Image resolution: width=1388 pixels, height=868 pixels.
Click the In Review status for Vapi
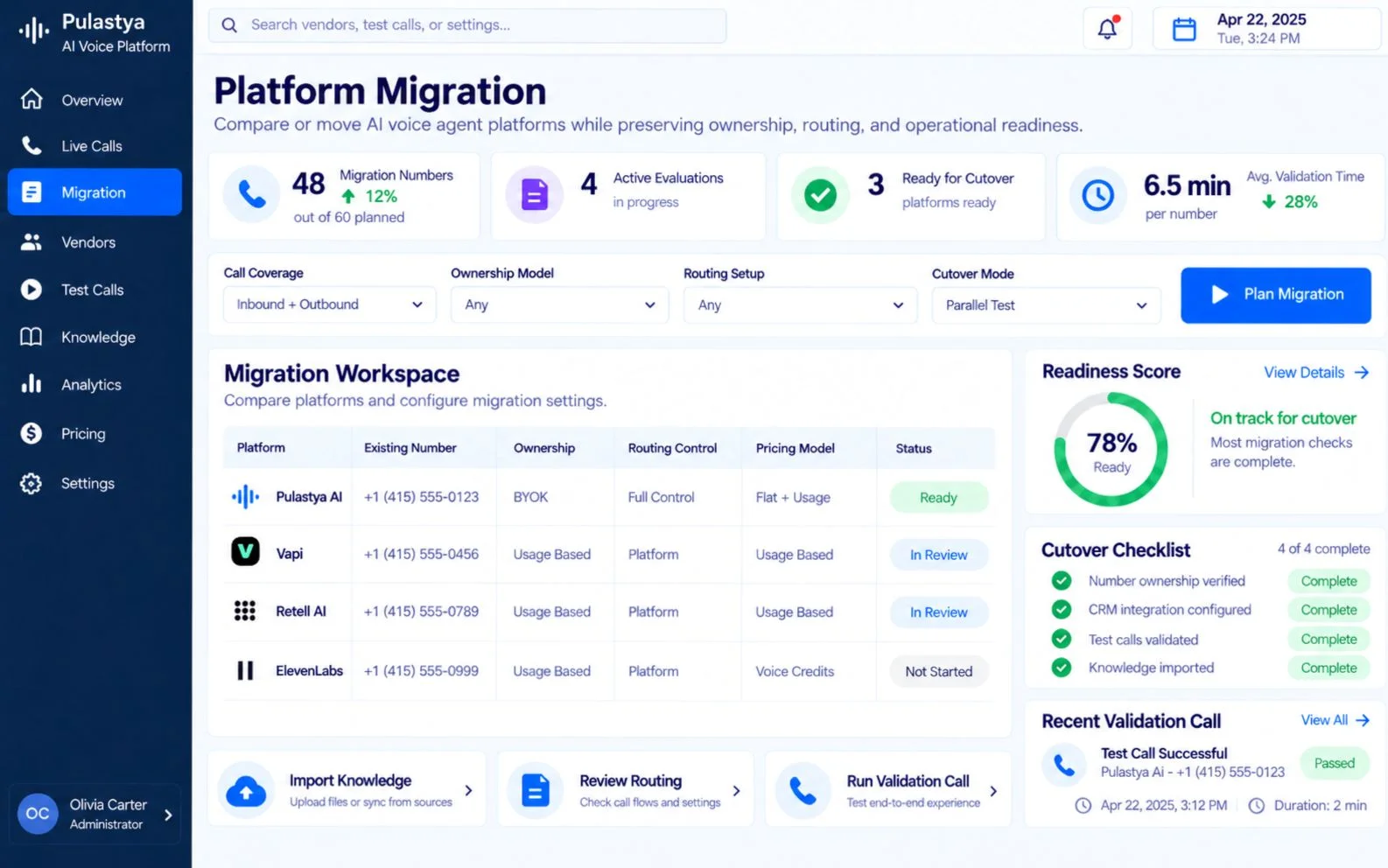pyautogui.click(x=938, y=555)
